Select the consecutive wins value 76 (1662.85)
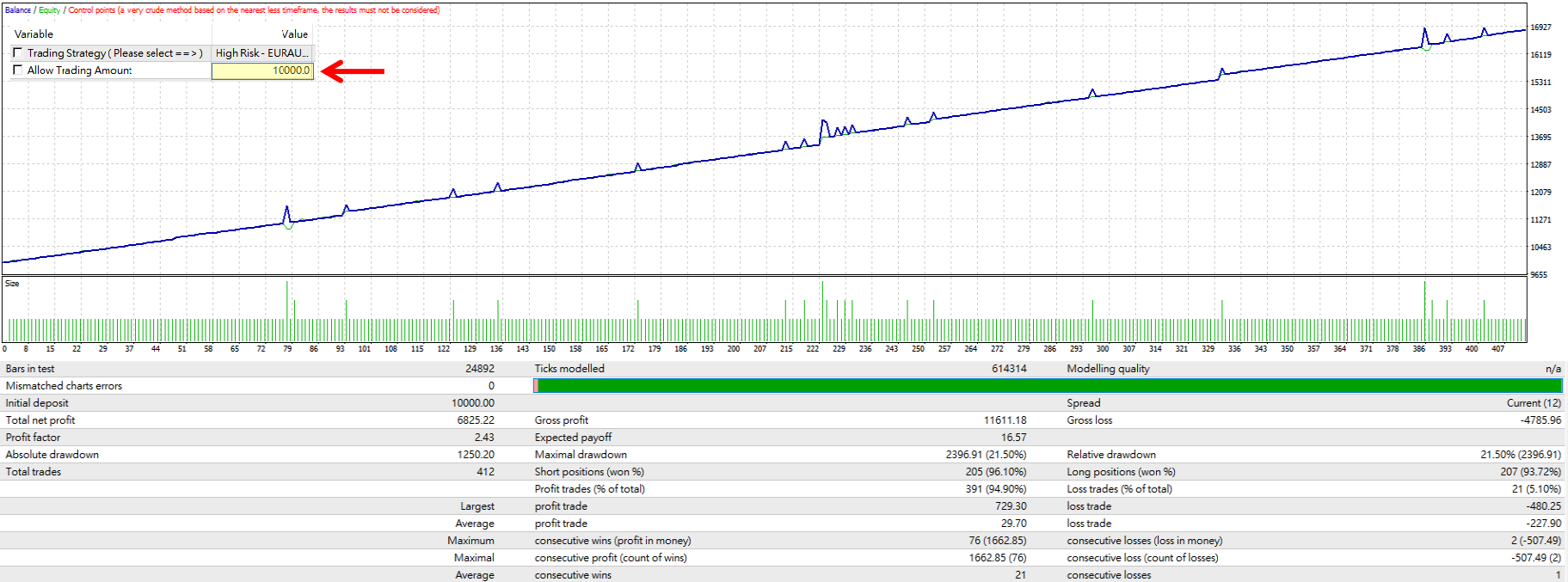The width and height of the screenshot is (1568, 582). point(998,541)
